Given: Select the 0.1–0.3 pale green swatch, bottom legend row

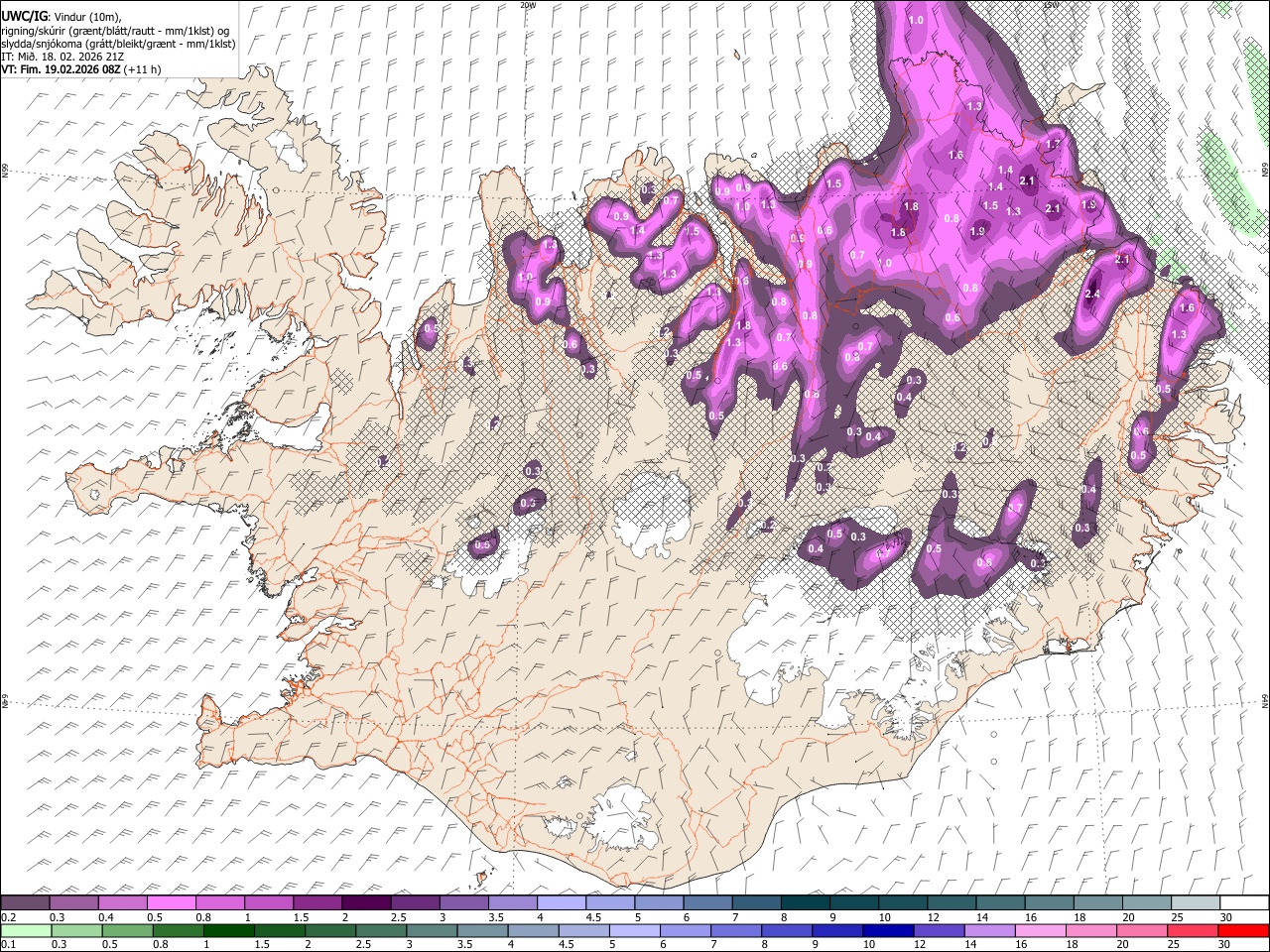Looking at the screenshot, I should pos(27,930).
